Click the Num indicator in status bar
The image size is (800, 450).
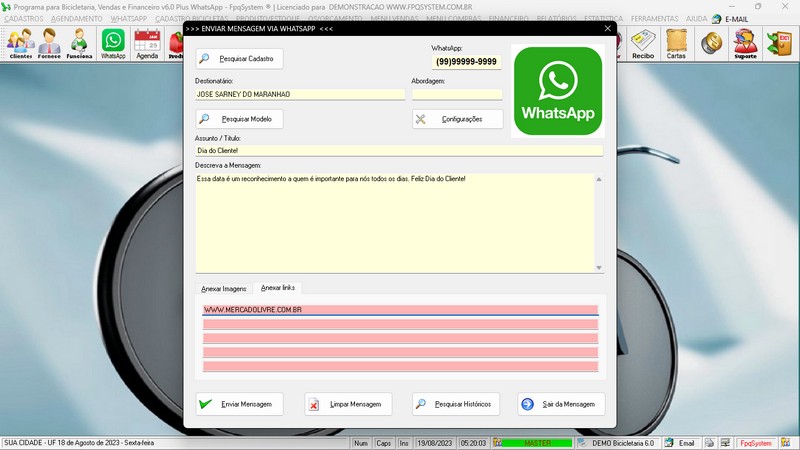pos(361,443)
